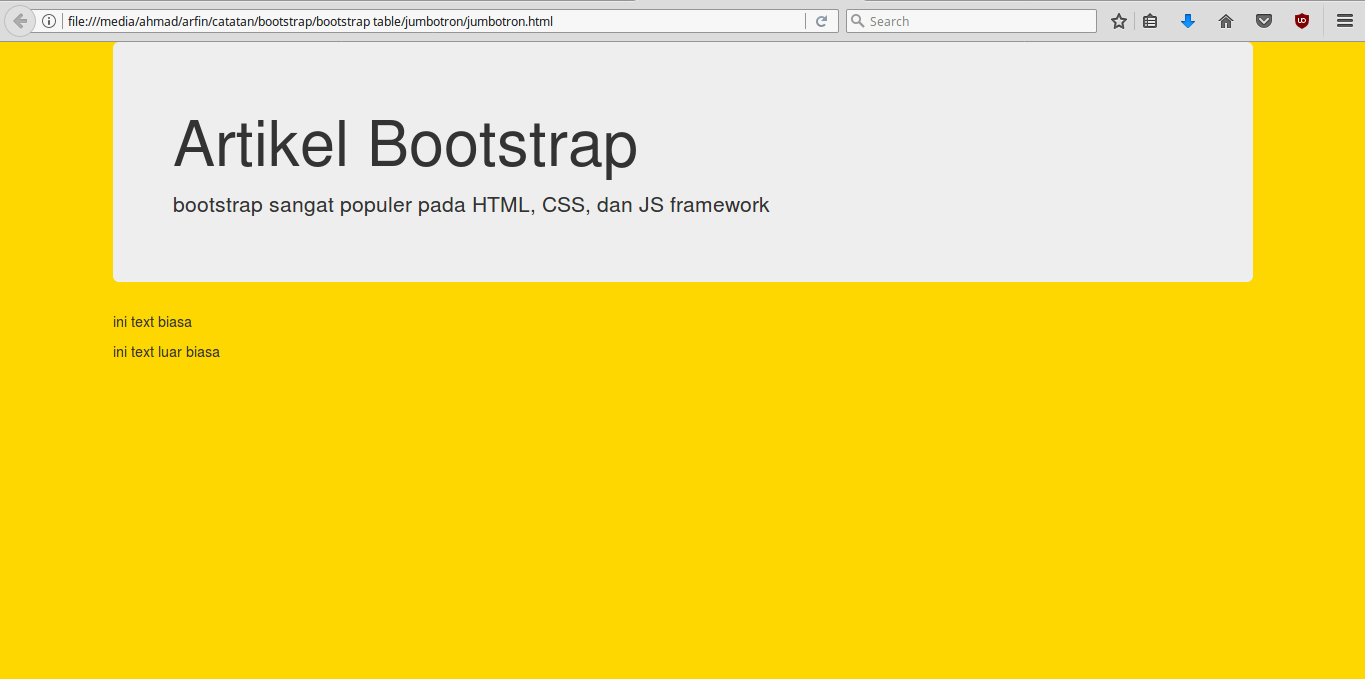Click the browser back arrow button
This screenshot has height=679, width=1365.
pos(19,21)
